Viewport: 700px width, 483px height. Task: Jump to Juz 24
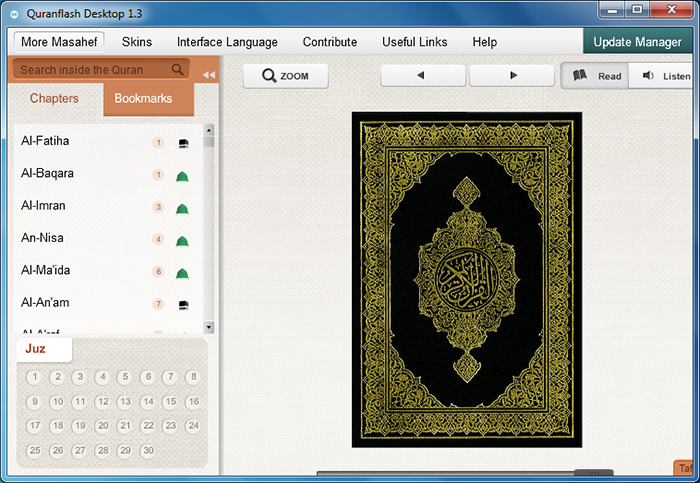click(x=193, y=426)
